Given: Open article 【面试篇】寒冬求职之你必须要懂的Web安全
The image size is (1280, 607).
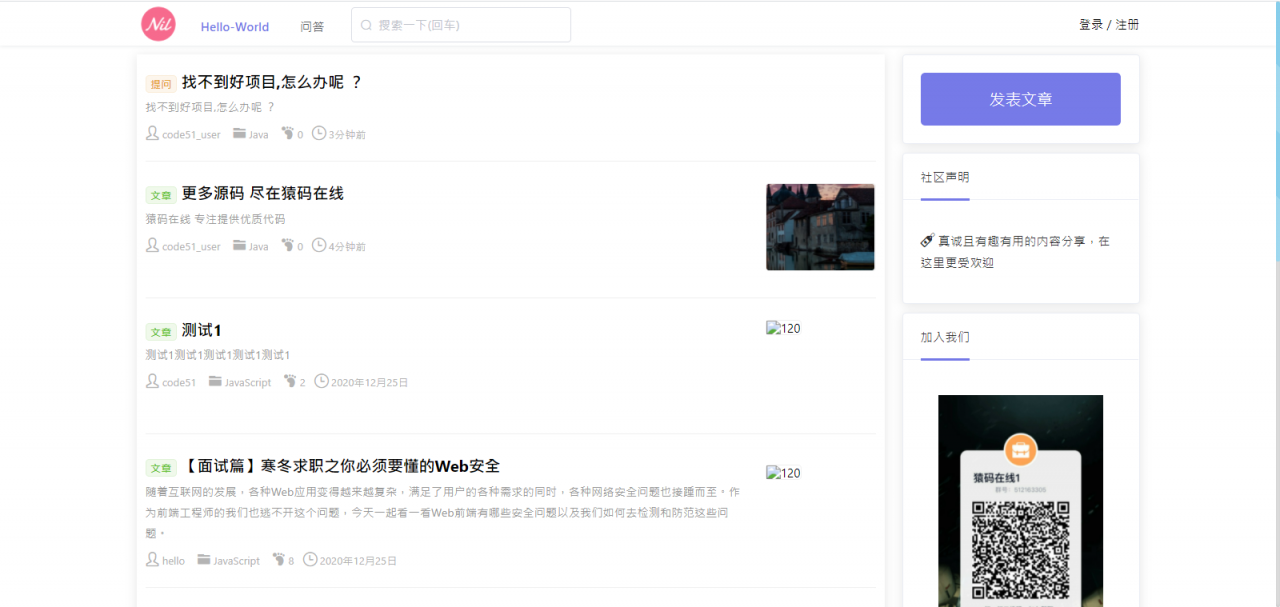Looking at the screenshot, I should click(341, 466).
